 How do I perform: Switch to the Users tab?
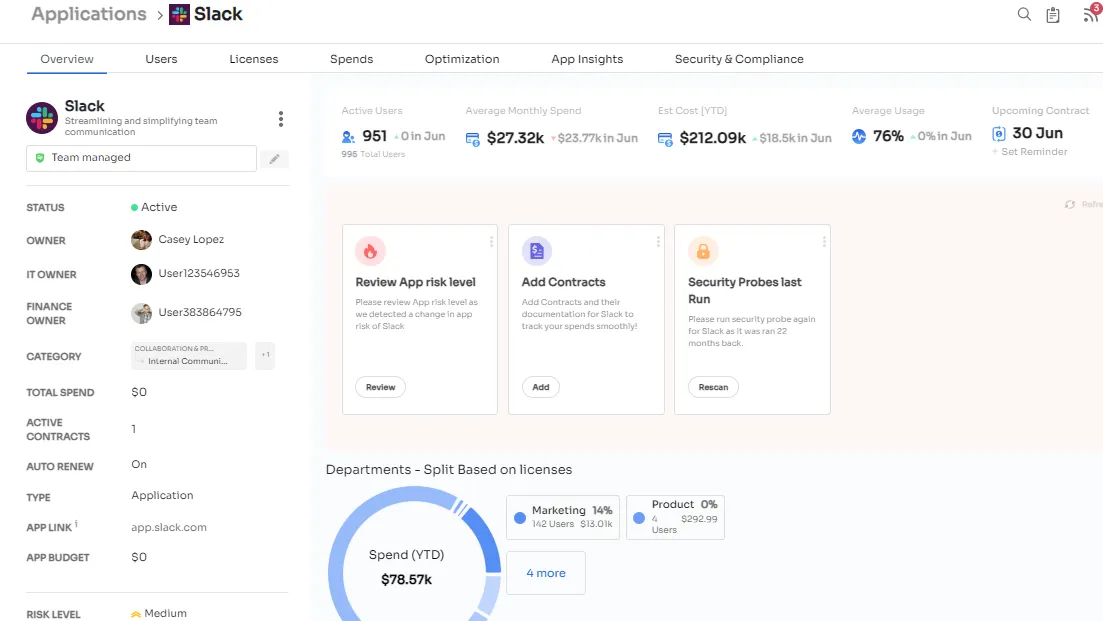click(x=161, y=59)
